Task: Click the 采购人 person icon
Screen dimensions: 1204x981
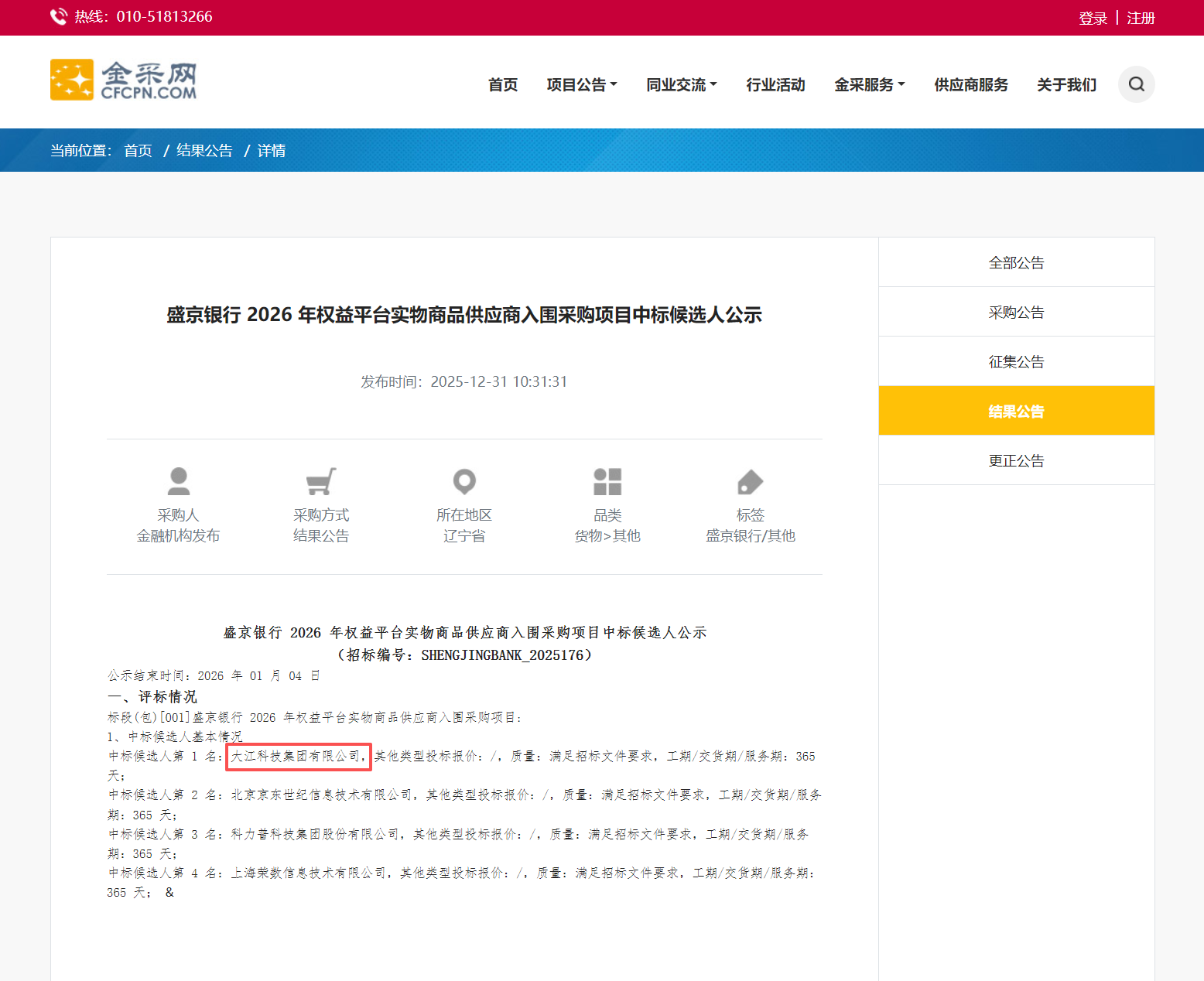Action: pos(179,481)
